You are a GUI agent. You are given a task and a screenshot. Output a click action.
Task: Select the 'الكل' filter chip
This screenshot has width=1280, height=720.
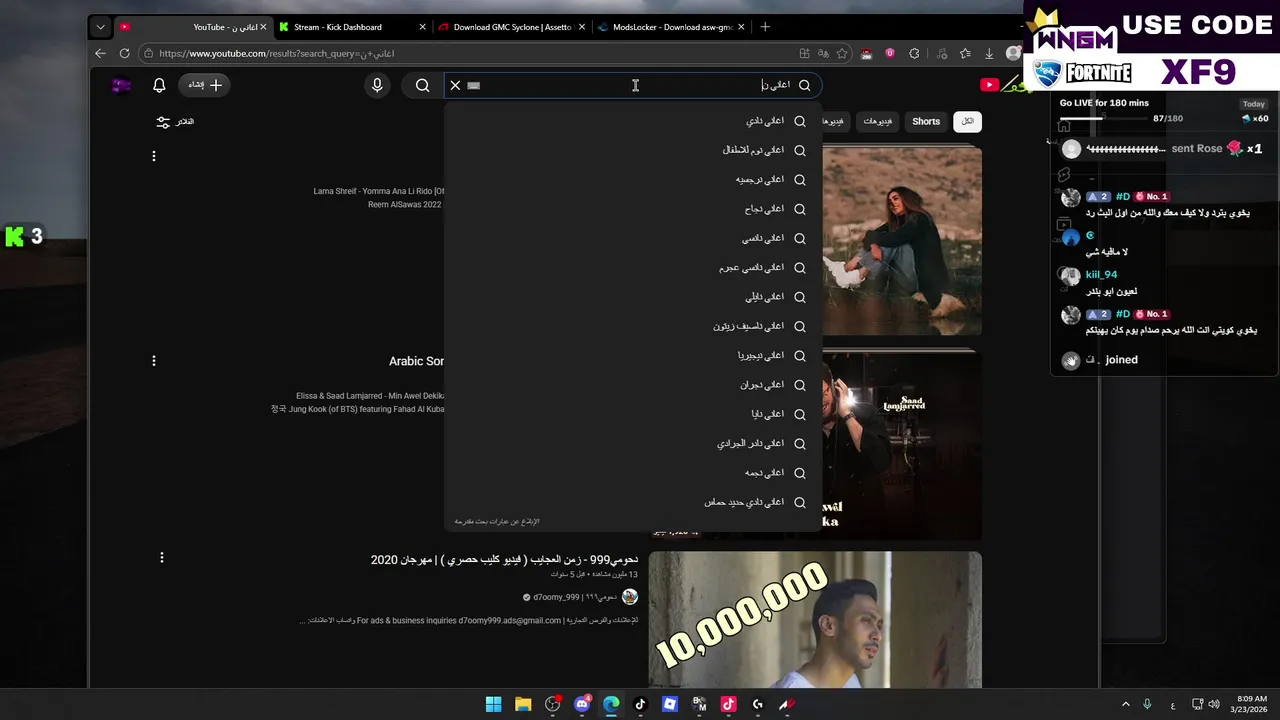(x=967, y=121)
